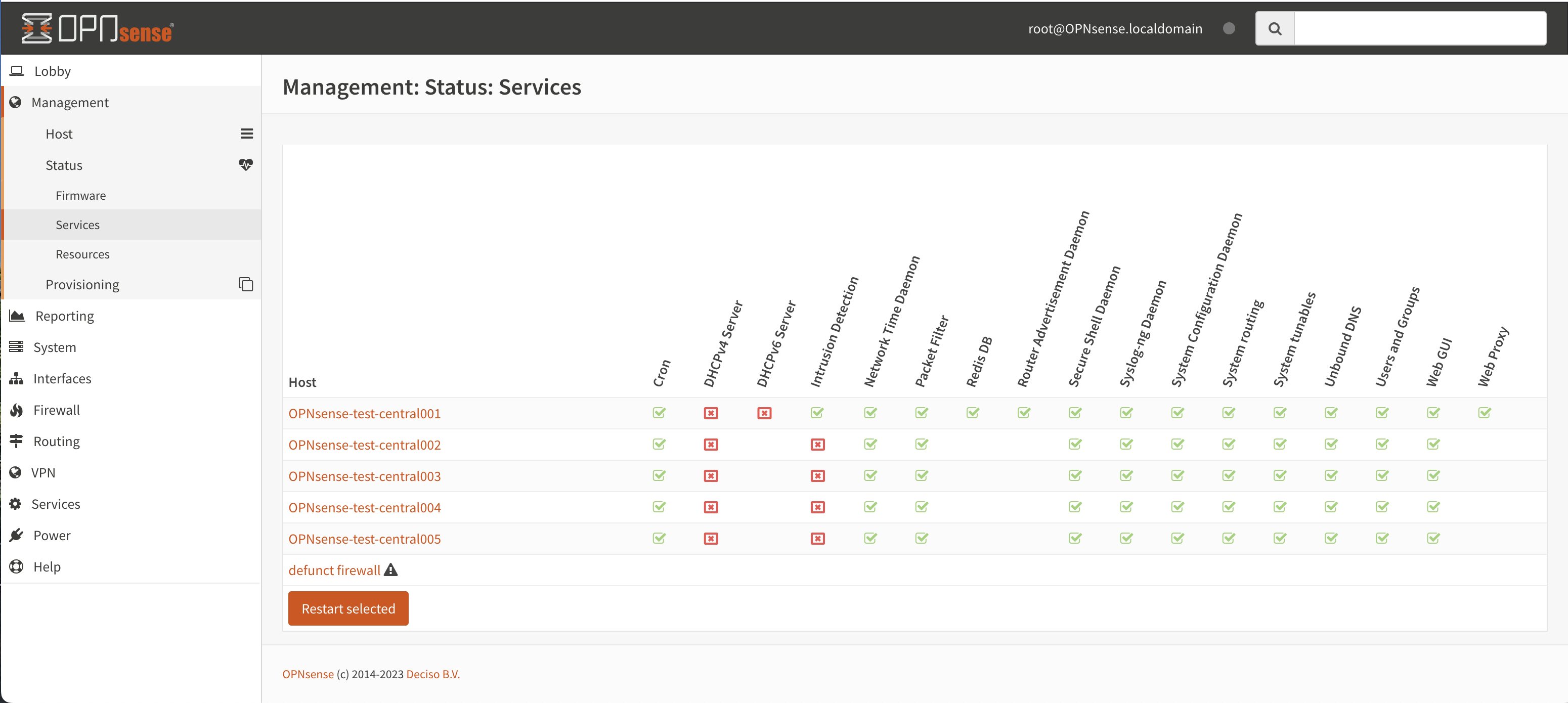Viewport: 1568px width, 703px height.
Task: Click the Provisioning copy icon
Action: click(246, 284)
